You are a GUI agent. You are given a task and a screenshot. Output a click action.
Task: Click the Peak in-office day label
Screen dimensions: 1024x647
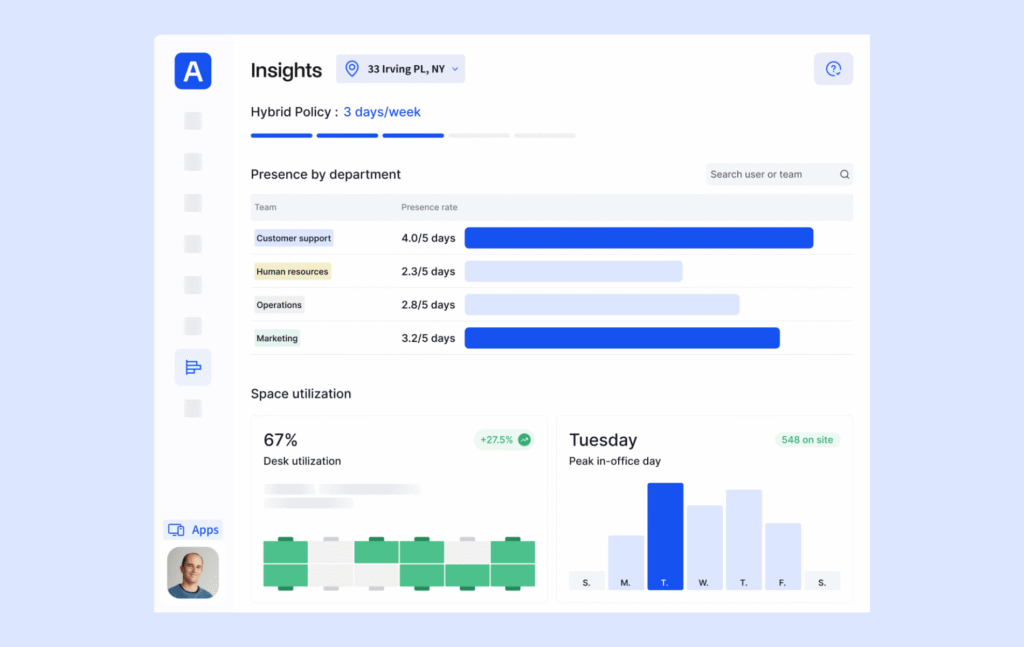point(615,461)
